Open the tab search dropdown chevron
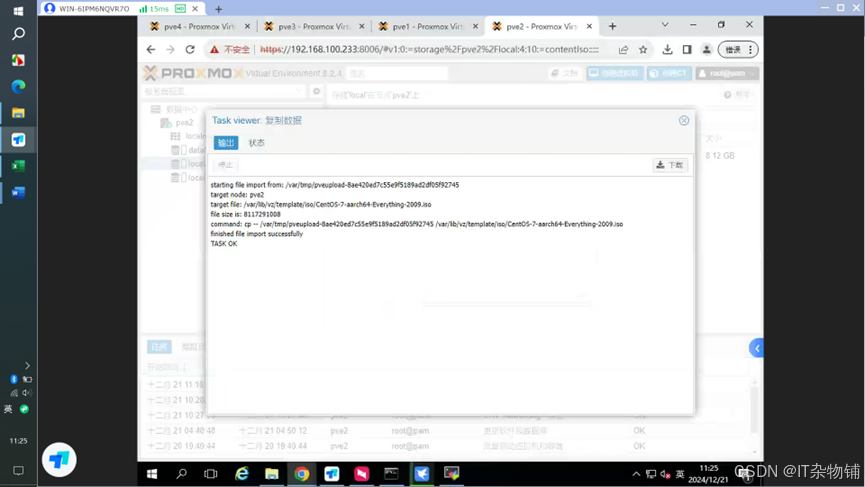Screen dimensions: 865x487 click(665, 25)
